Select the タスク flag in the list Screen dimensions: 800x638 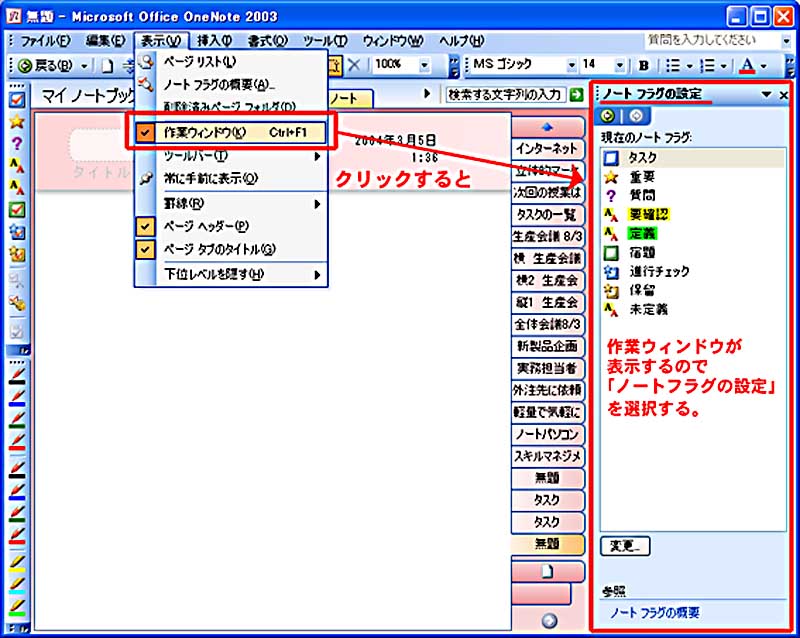pos(693,158)
